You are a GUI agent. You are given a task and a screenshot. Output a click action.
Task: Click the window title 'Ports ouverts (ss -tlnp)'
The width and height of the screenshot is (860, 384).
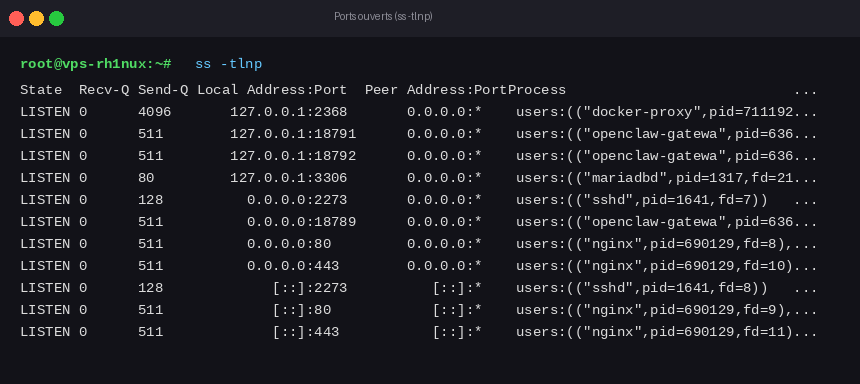[x=383, y=16]
